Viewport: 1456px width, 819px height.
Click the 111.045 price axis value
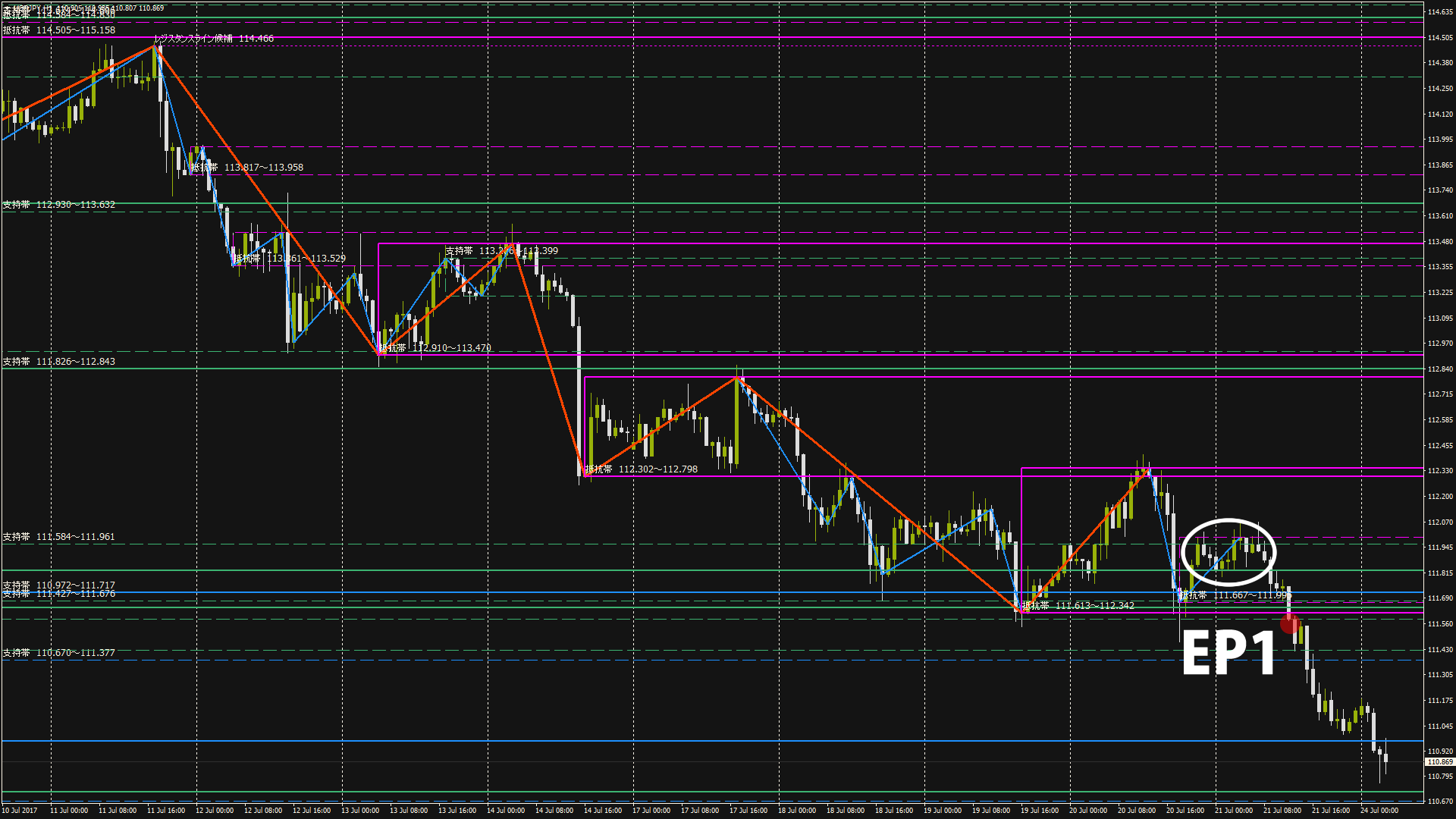(x=1440, y=726)
